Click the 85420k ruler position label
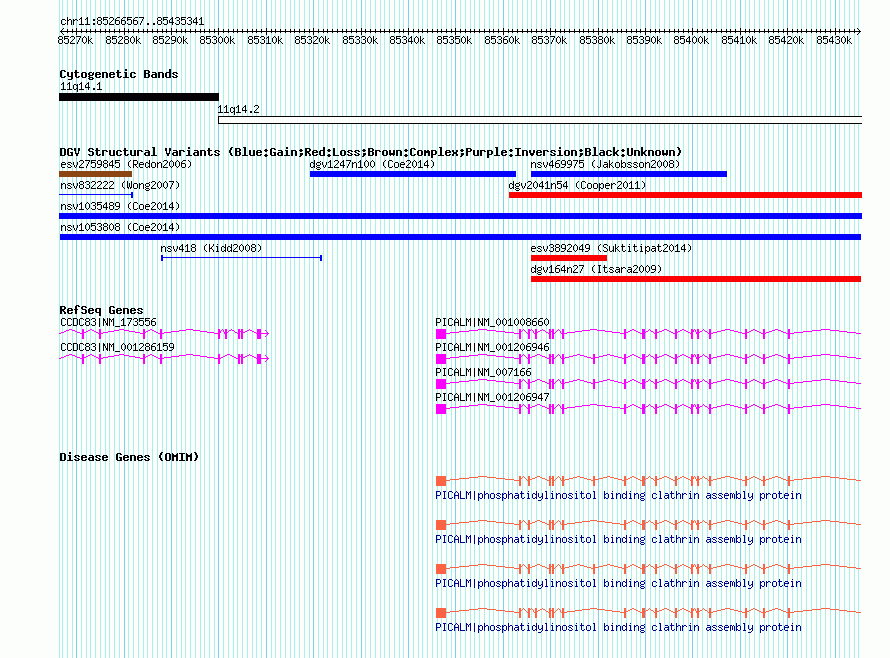890x658 pixels. [786, 40]
